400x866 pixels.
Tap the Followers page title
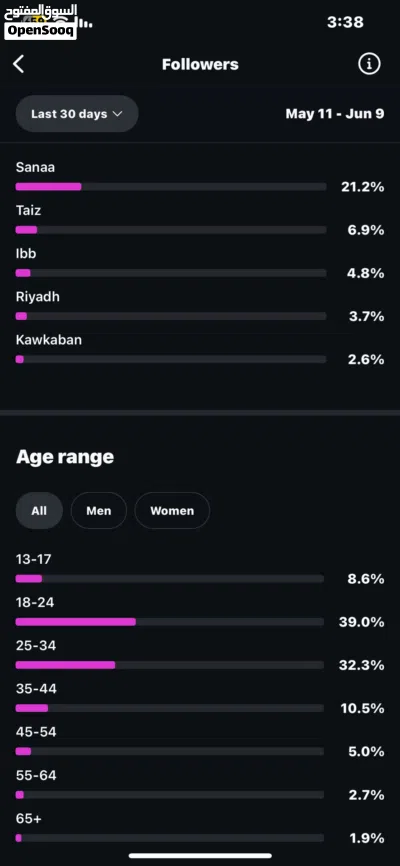[x=200, y=64]
